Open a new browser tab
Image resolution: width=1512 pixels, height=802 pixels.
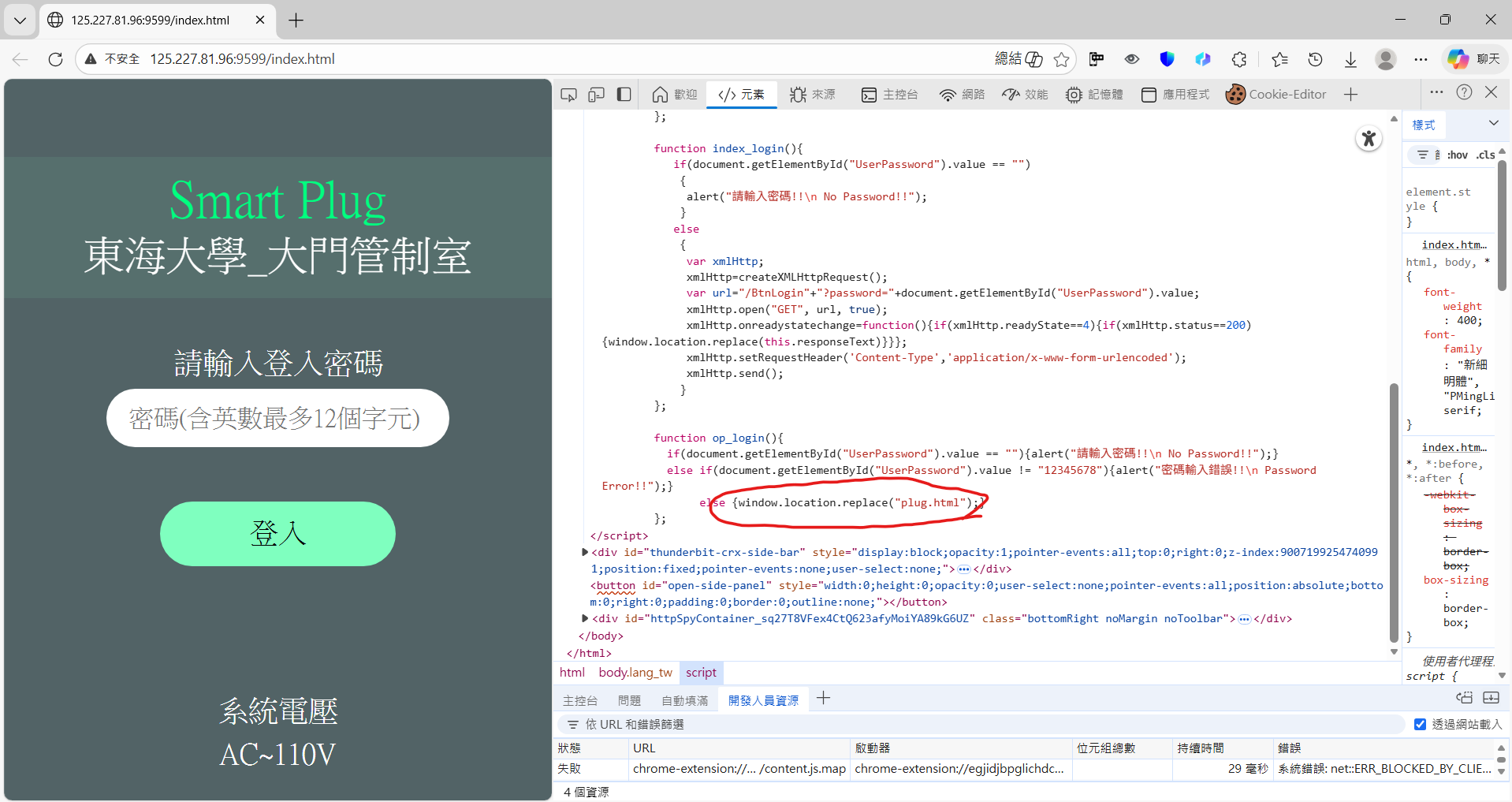pos(296,20)
